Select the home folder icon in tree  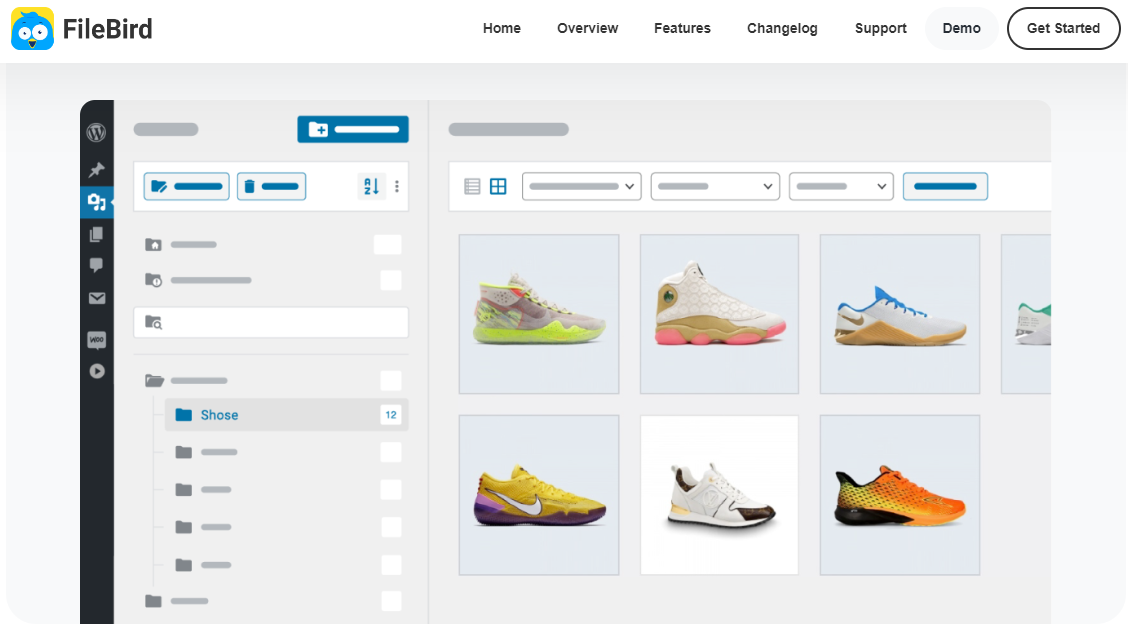(151, 244)
